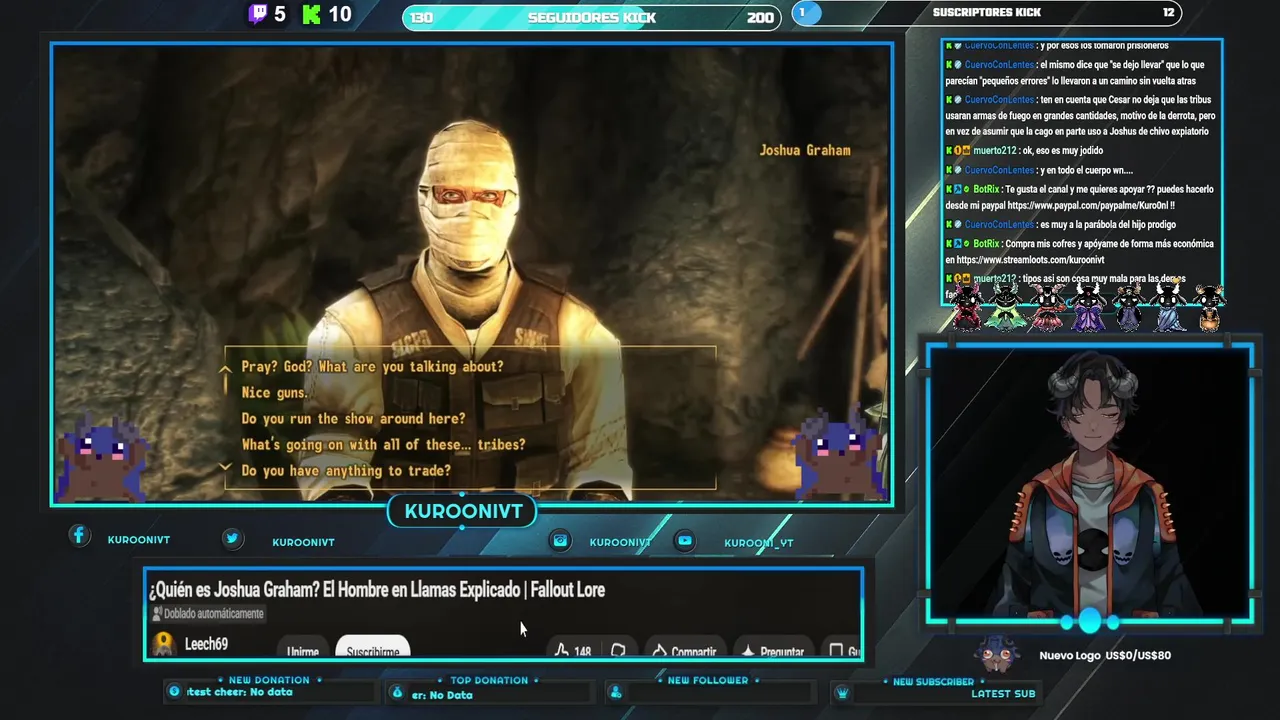Click the 'test cheer: No data' text

[x=239, y=692]
